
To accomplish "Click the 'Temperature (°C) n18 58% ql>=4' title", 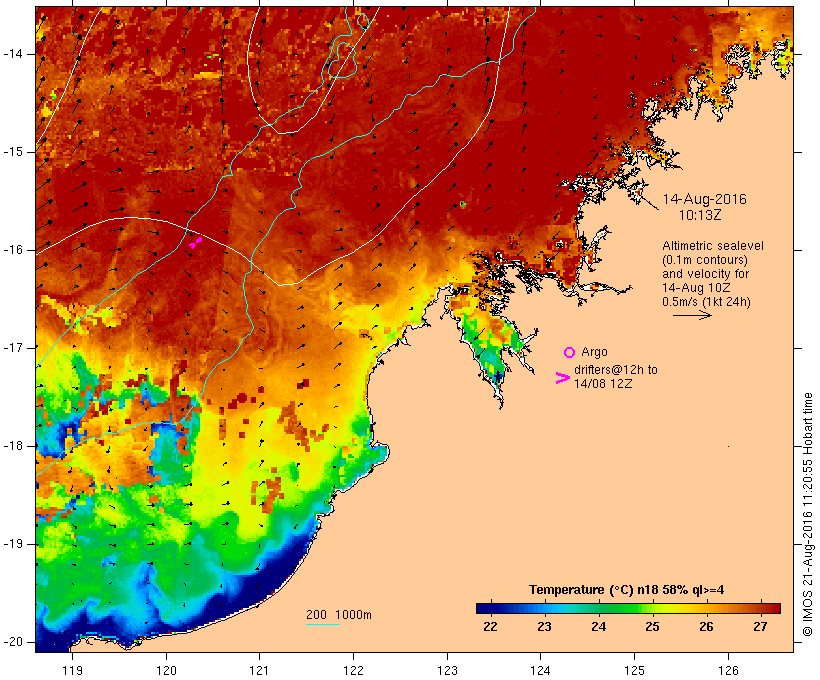I will (x=627, y=590).
